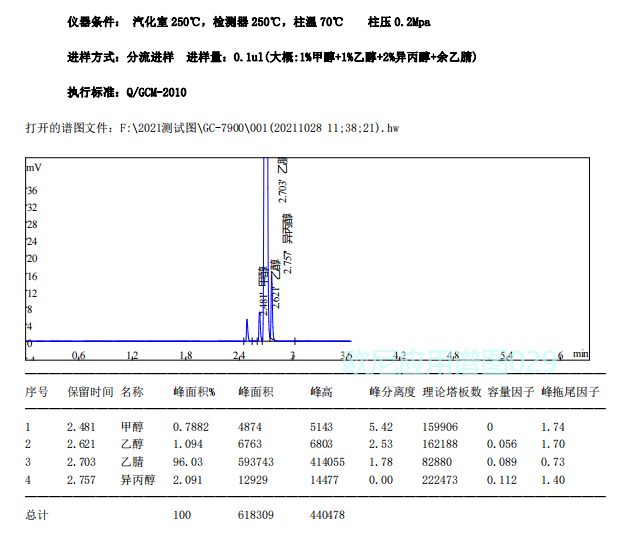Select peak area percent 0.7882
This screenshot has width=635, height=545.
(191, 427)
